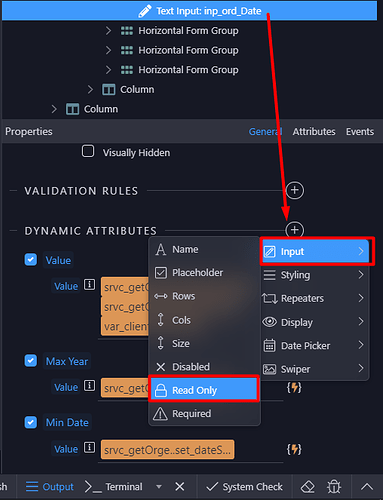The width and height of the screenshot is (383, 500).
Task: Uncheck the Min Date attribute checkbox
Action: (x=31, y=422)
